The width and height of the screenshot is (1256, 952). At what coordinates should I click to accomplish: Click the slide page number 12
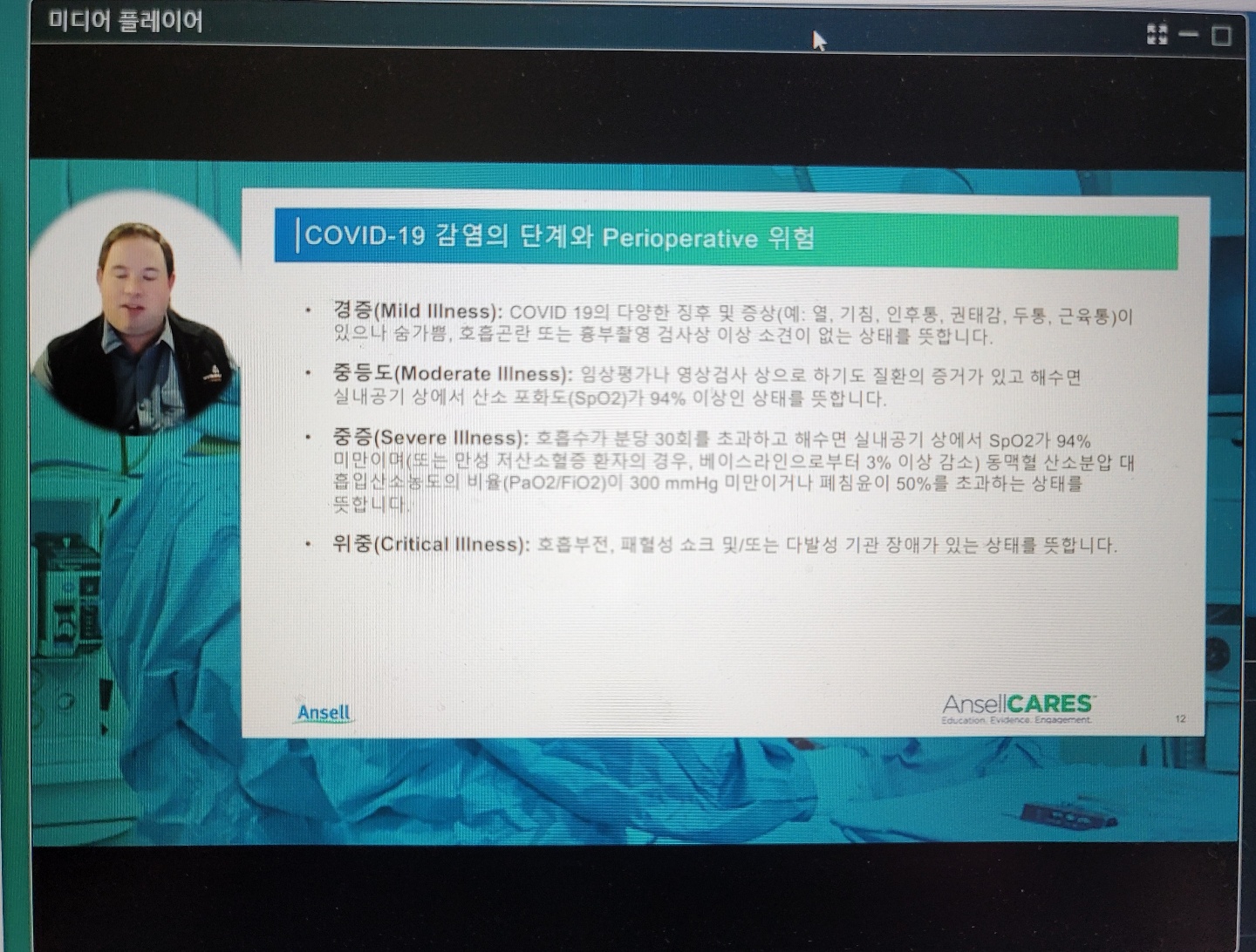[1180, 719]
